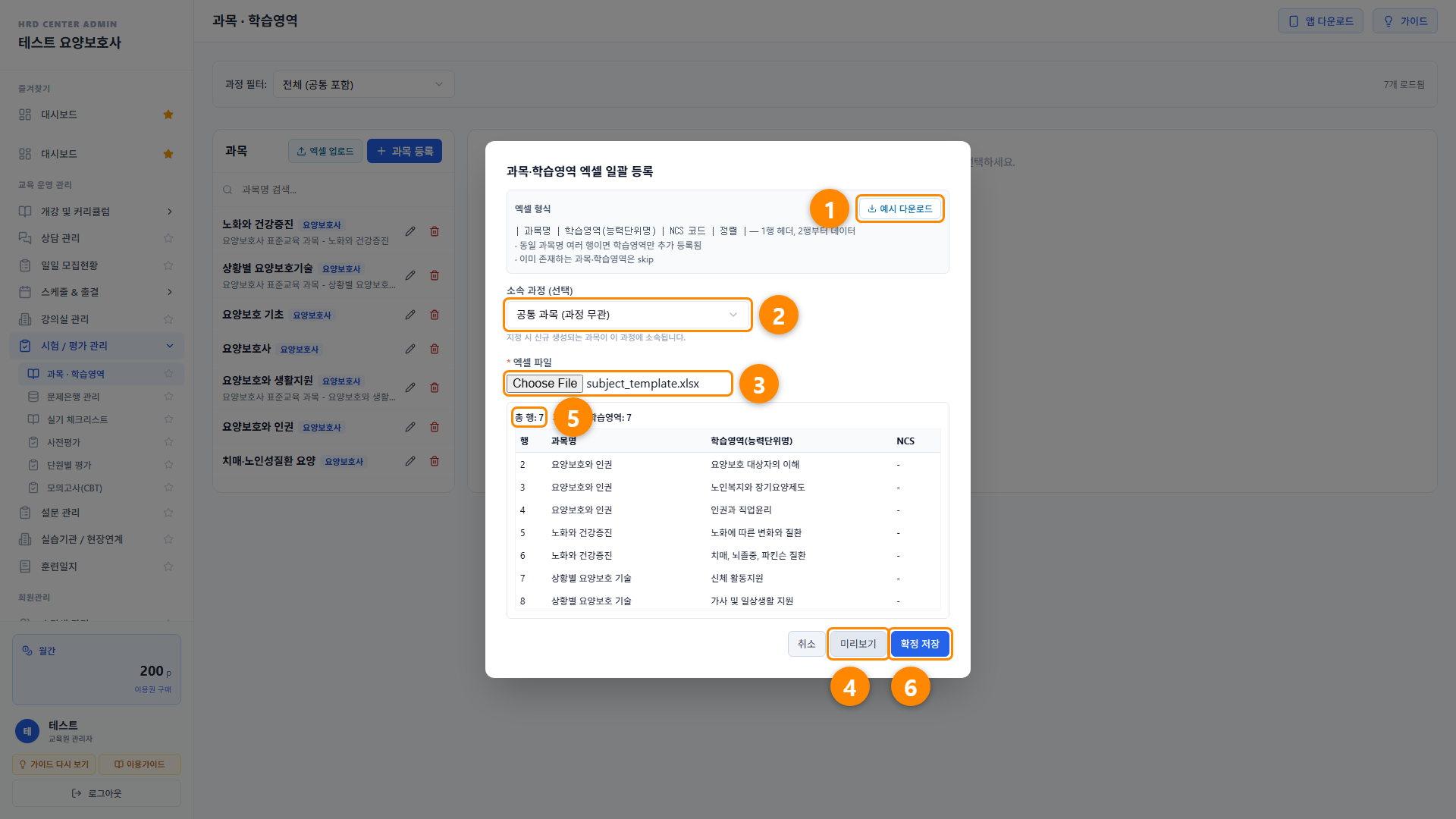Click the 로그아웃 logout button
This screenshot has width=1456, height=819.
96,793
